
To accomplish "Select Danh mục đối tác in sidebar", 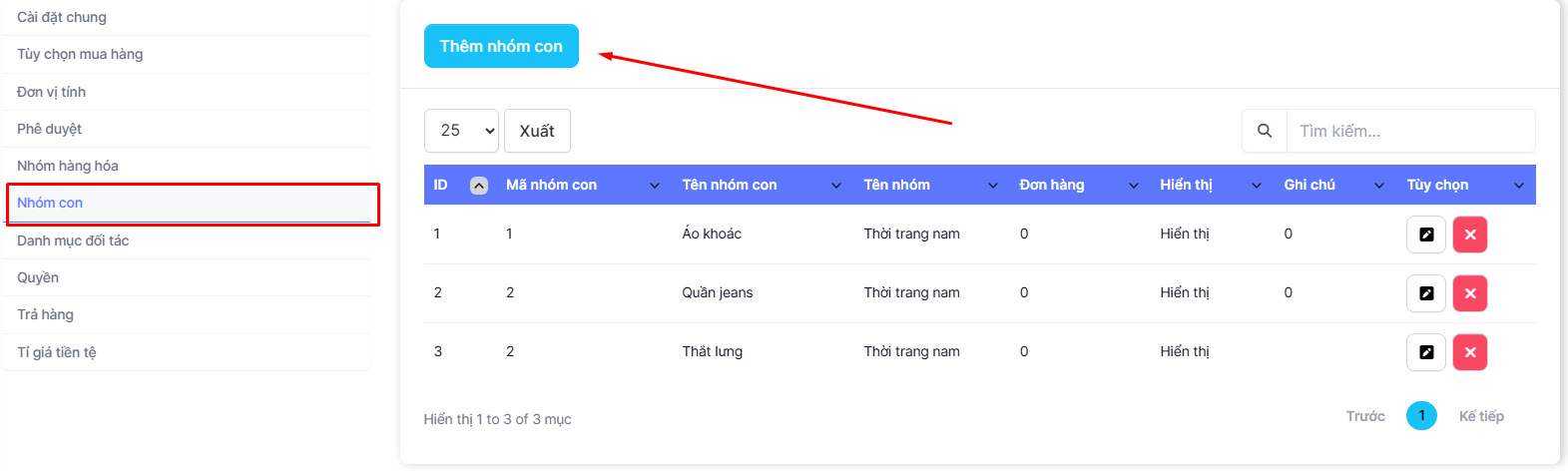I will pos(73,240).
